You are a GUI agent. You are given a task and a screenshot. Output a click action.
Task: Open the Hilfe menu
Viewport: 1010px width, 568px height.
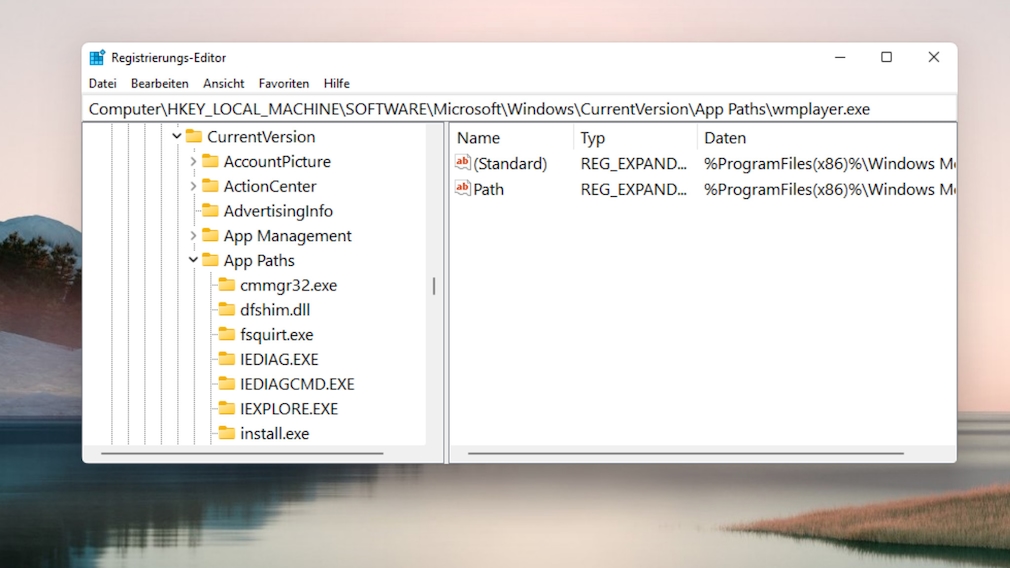click(336, 83)
